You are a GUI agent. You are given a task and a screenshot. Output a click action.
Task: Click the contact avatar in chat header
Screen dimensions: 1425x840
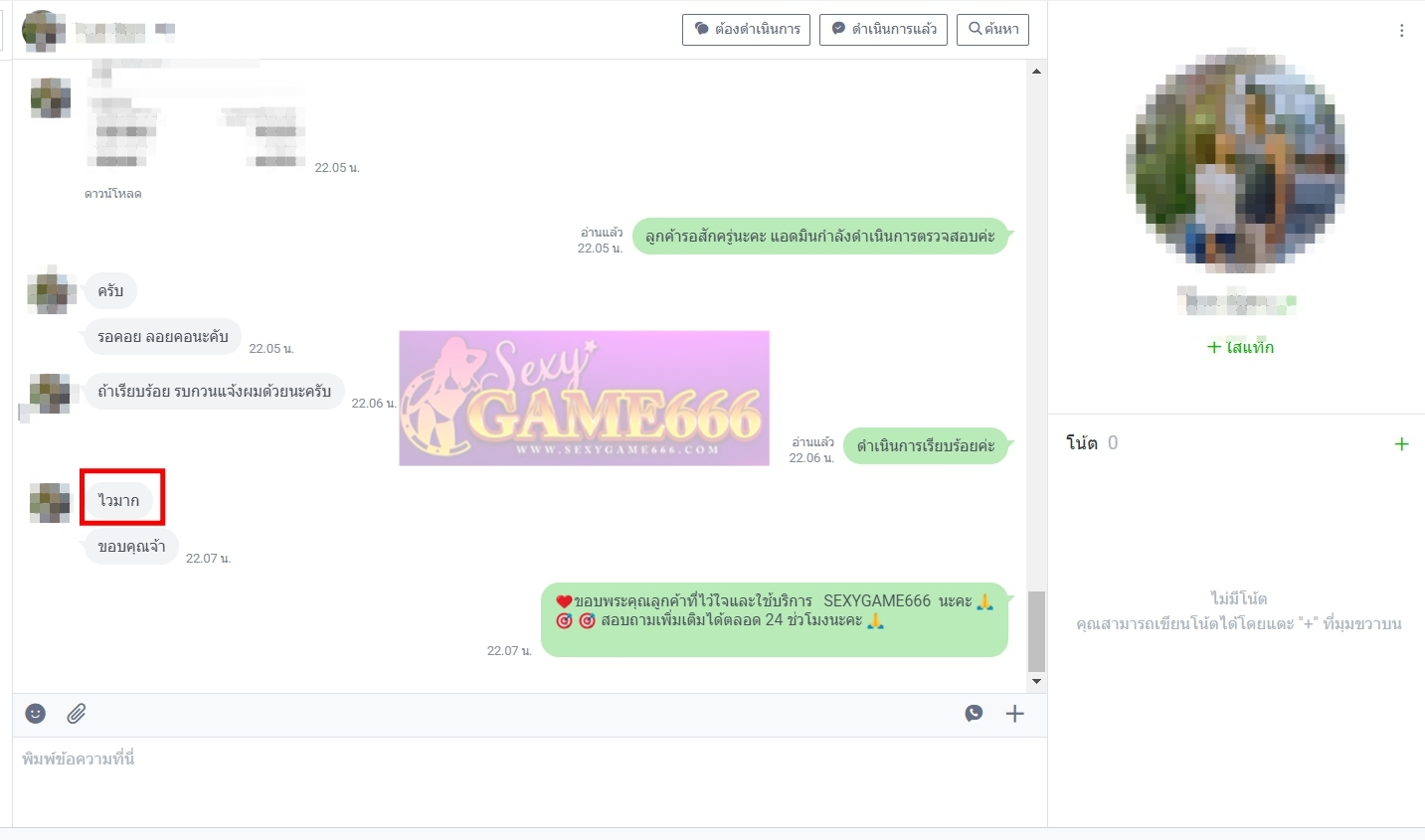click(42, 30)
